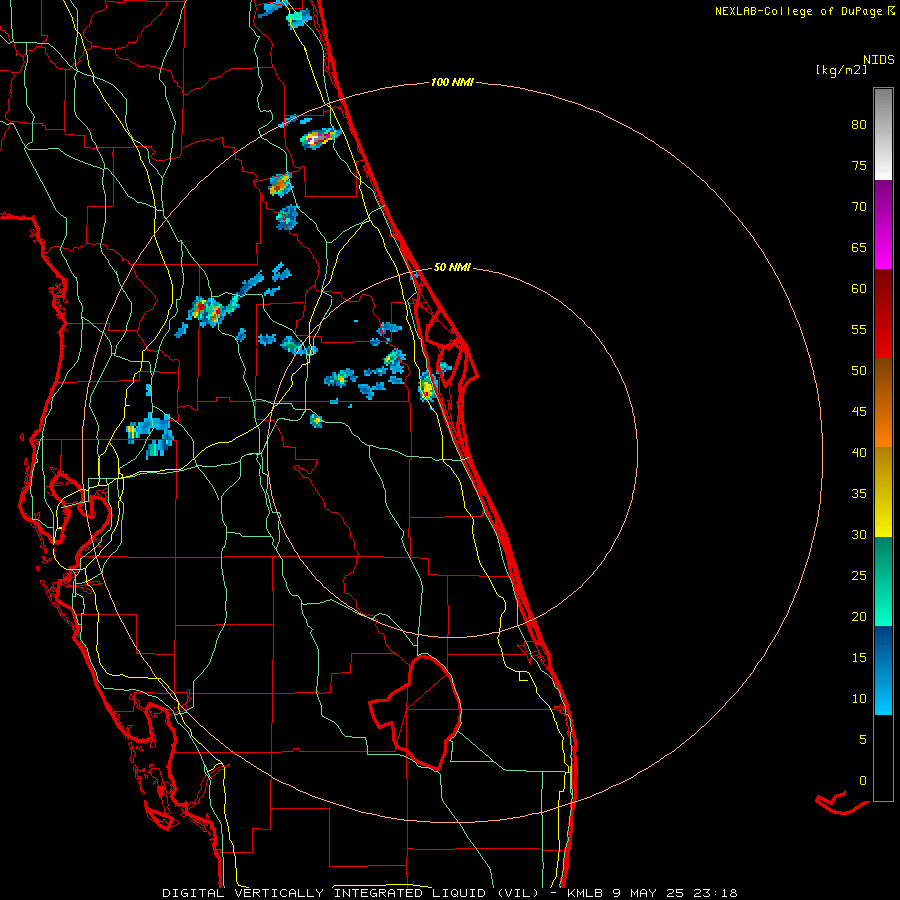This screenshot has width=900, height=900.
Task: Click the 75 value on the VIL scale
Action: coord(859,165)
